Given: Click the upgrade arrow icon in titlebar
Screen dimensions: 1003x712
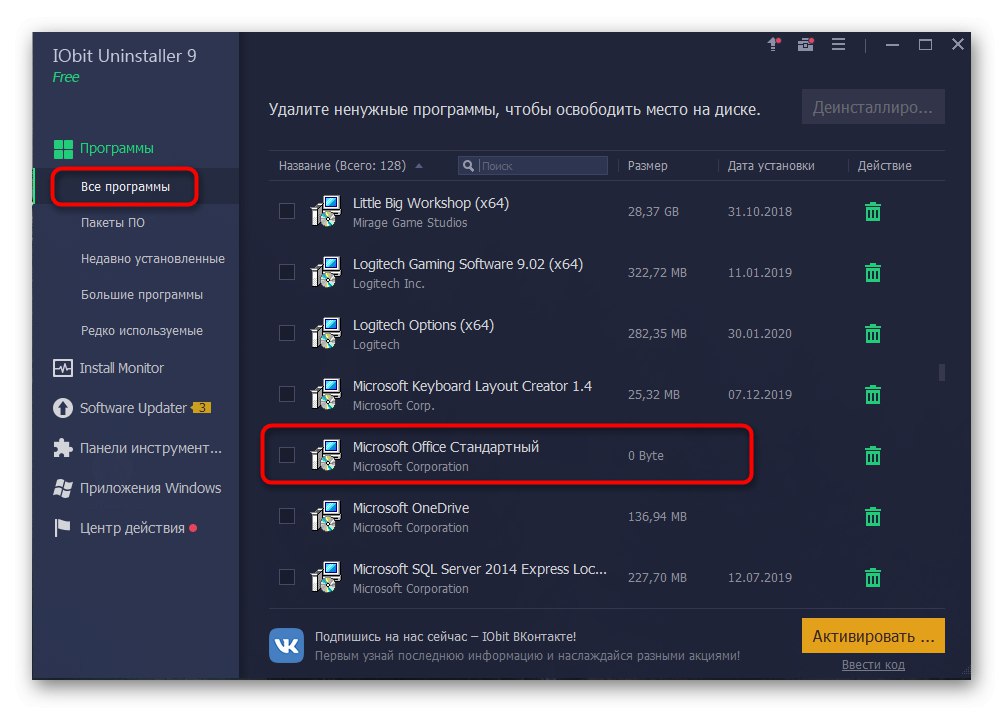Looking at the screenshot, I should click(x=772, y=44).
